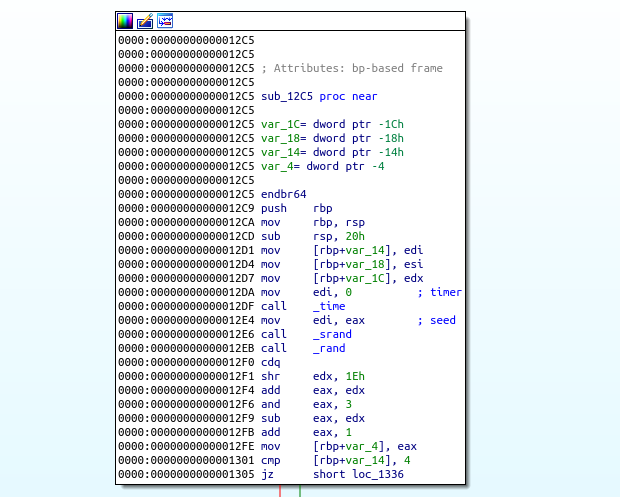Click the green branch edge below the node
This screenshot has width=620, height=497.
click(301, 491)
